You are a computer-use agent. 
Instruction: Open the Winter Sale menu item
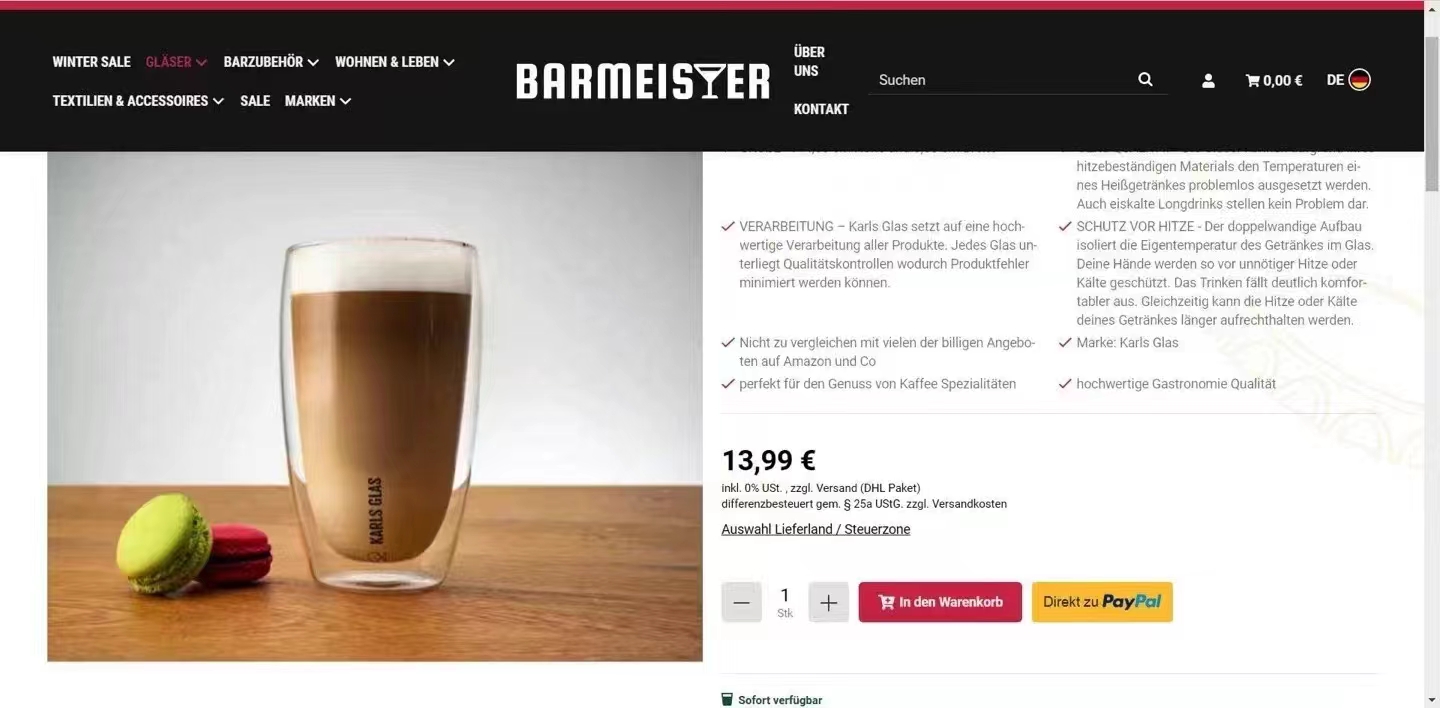(91, 62)
